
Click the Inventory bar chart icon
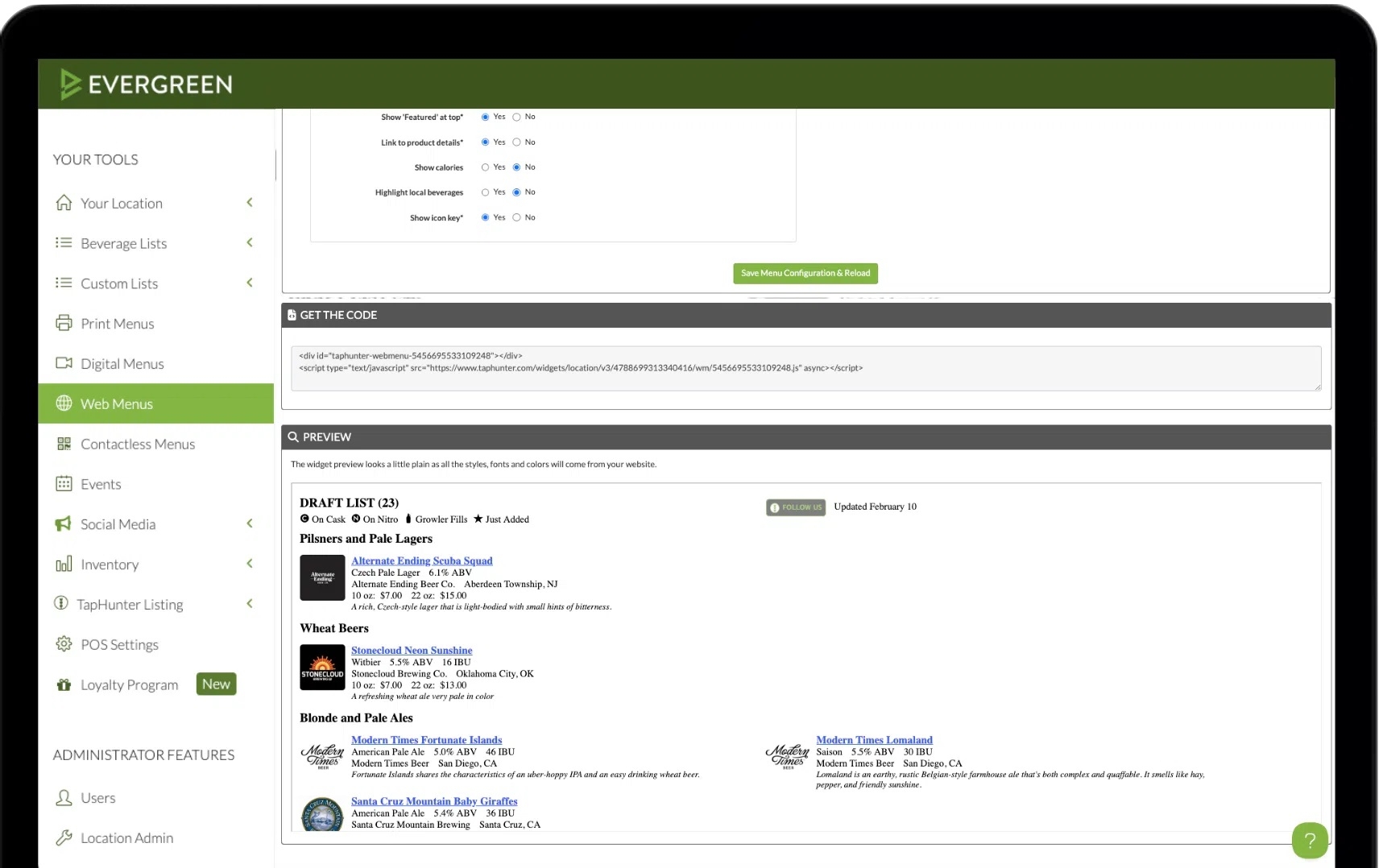pos(64,564)
